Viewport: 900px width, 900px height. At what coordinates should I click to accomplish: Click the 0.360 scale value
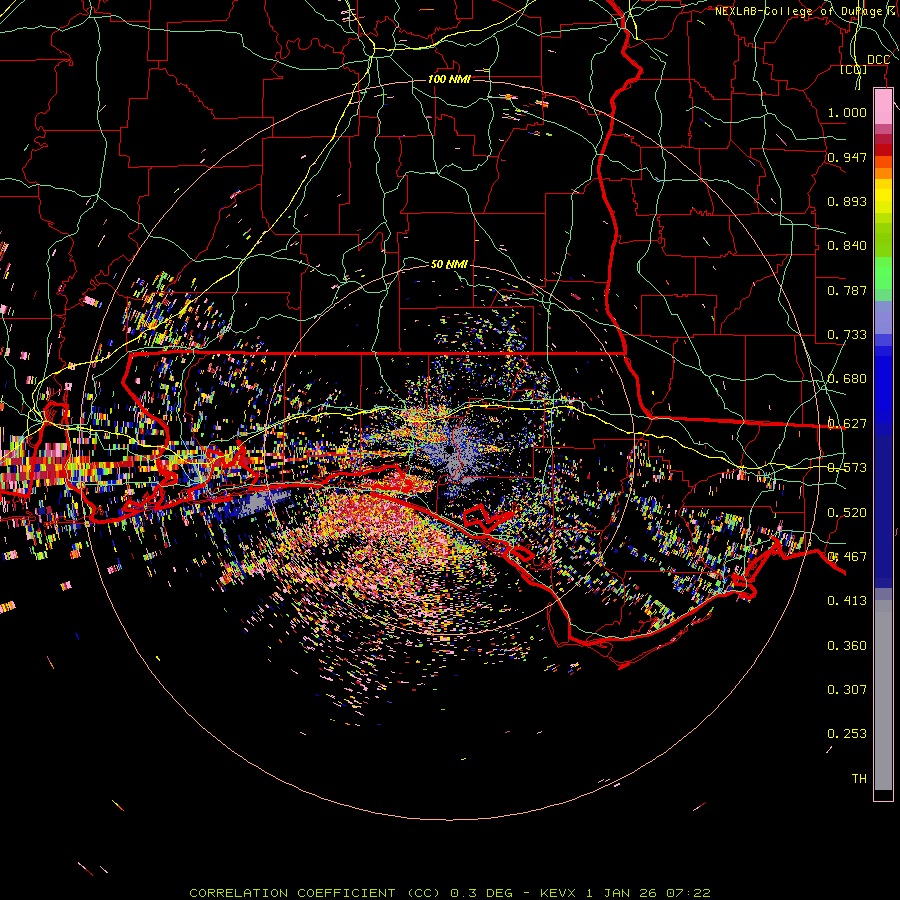click(x=847, y=646)
